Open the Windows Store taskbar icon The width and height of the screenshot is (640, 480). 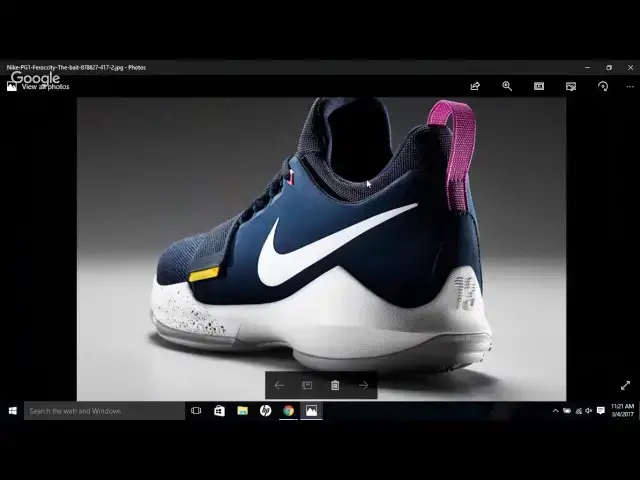(219, 411)
